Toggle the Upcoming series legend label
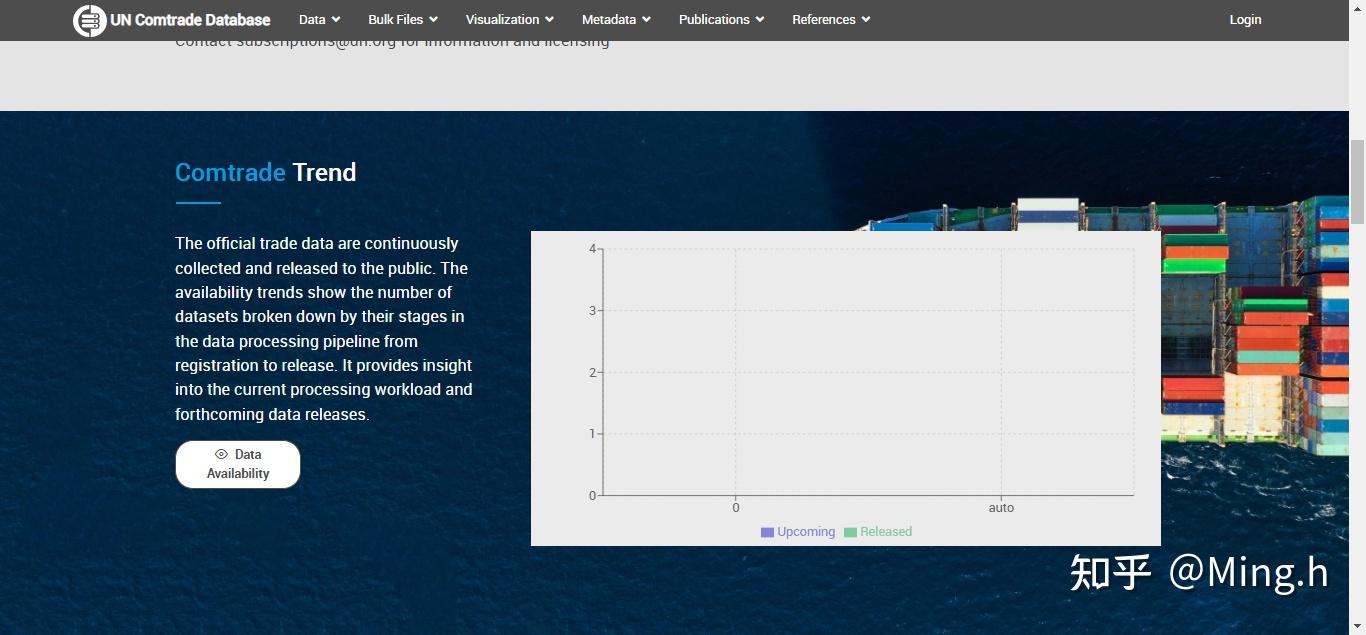1366x635 pixels. pyautogui.click(x=806, y=532)
